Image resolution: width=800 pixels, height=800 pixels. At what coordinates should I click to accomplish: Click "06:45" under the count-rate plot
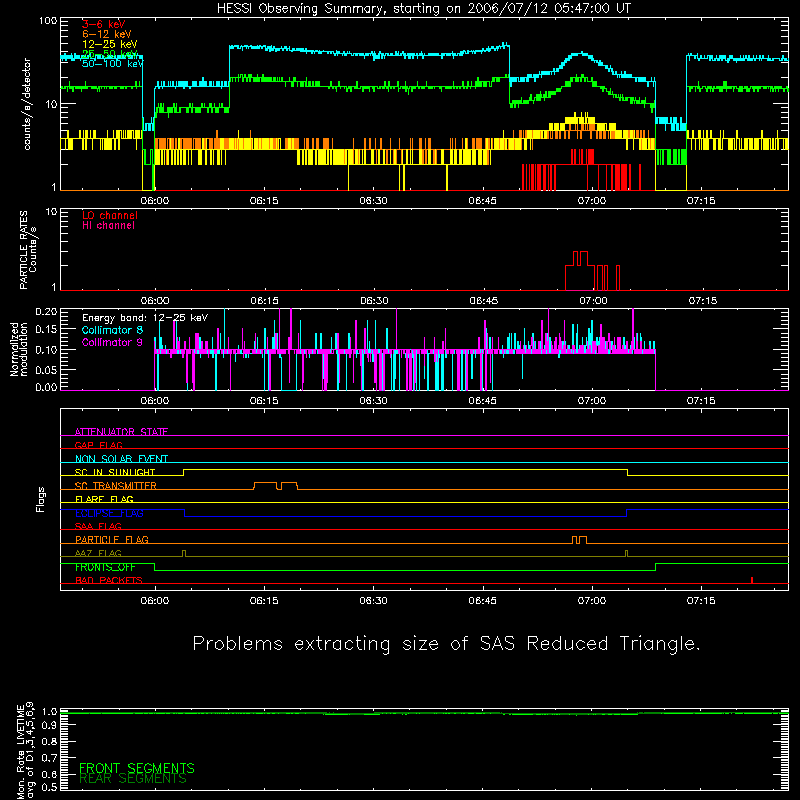point(483,201)
